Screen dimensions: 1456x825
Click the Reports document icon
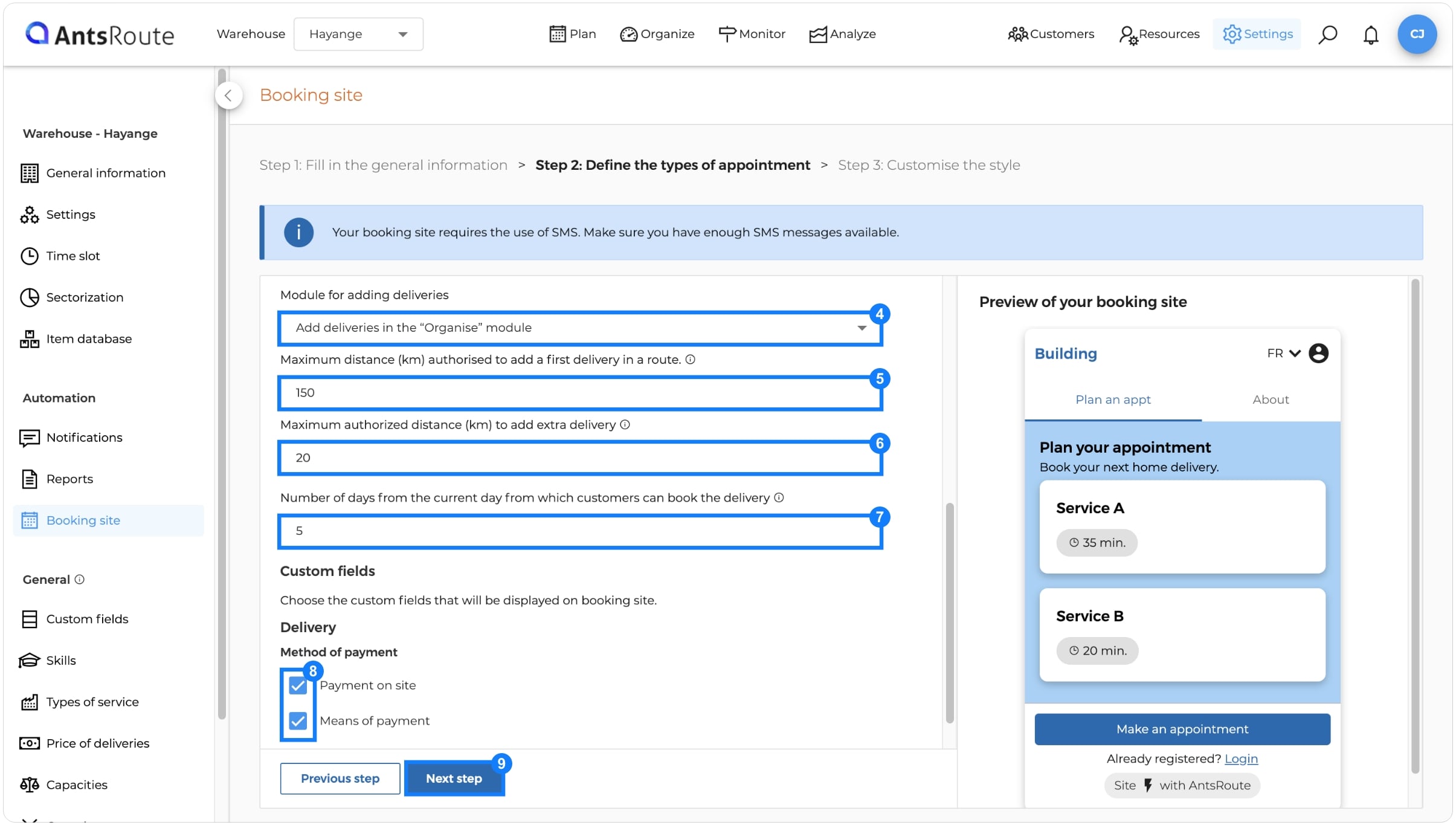[29, 479]
